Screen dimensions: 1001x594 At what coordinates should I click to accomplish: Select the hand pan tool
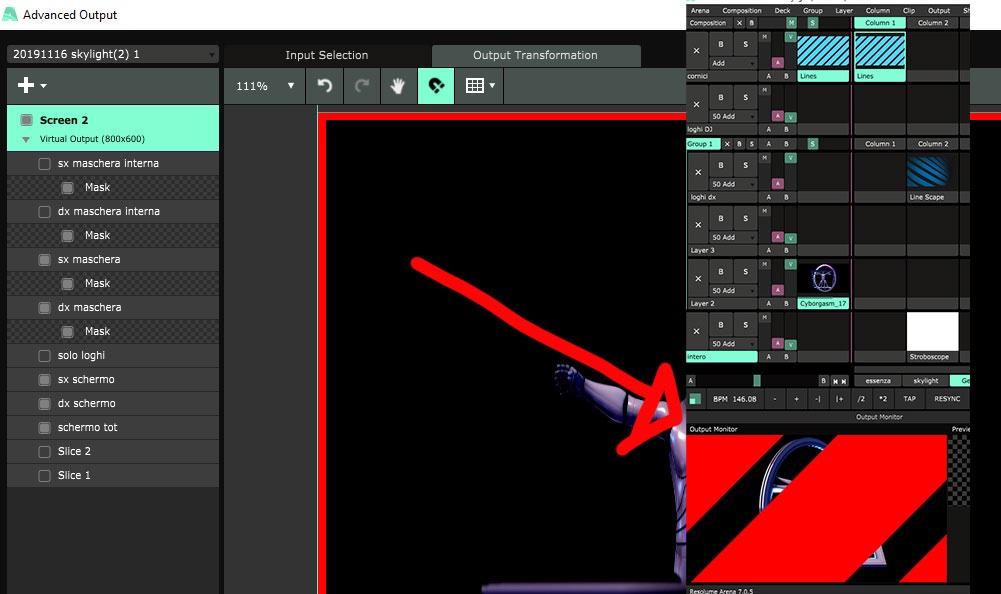coord(398,86)
